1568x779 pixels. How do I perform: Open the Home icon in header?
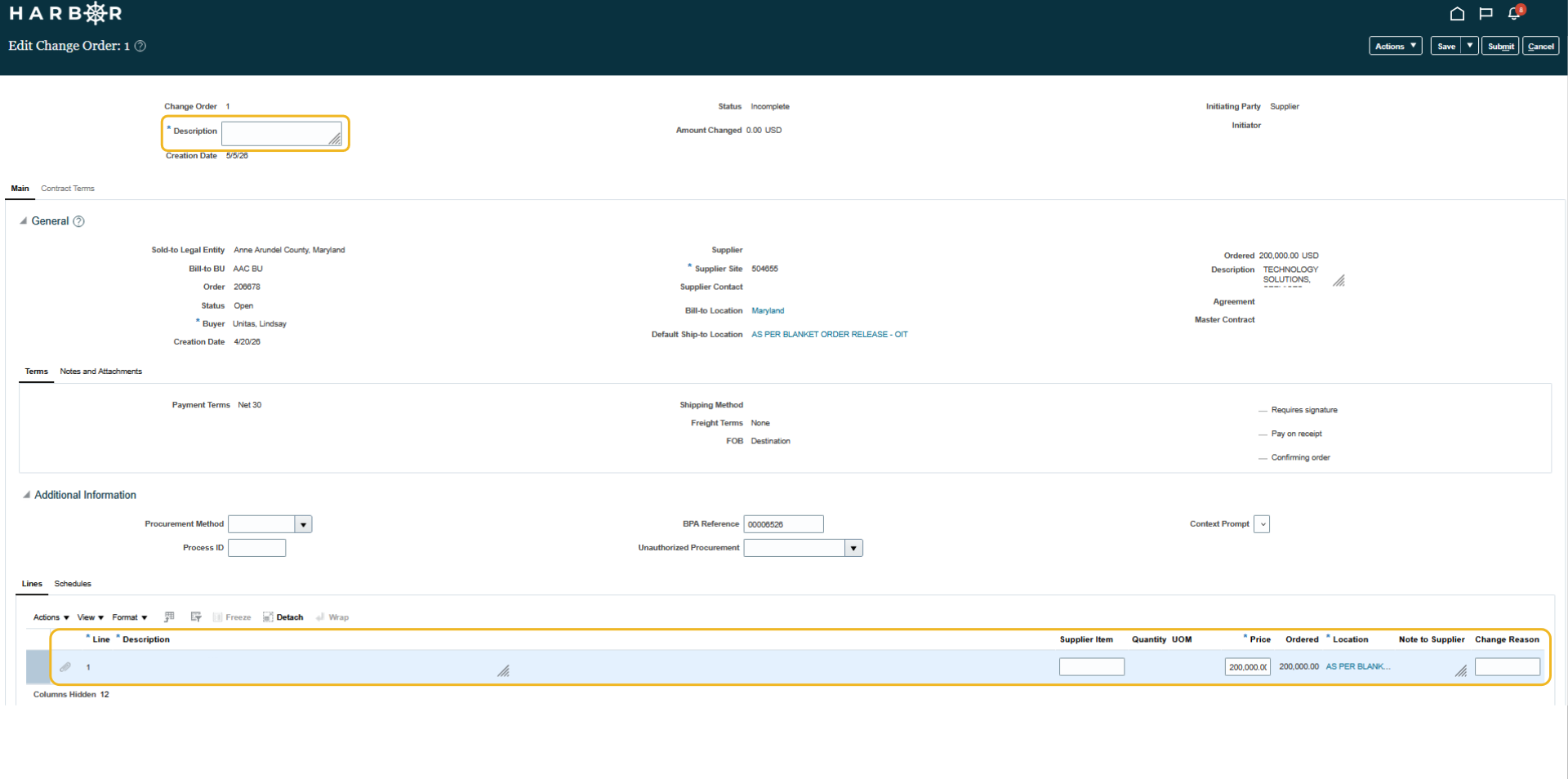pos(1457,14)
